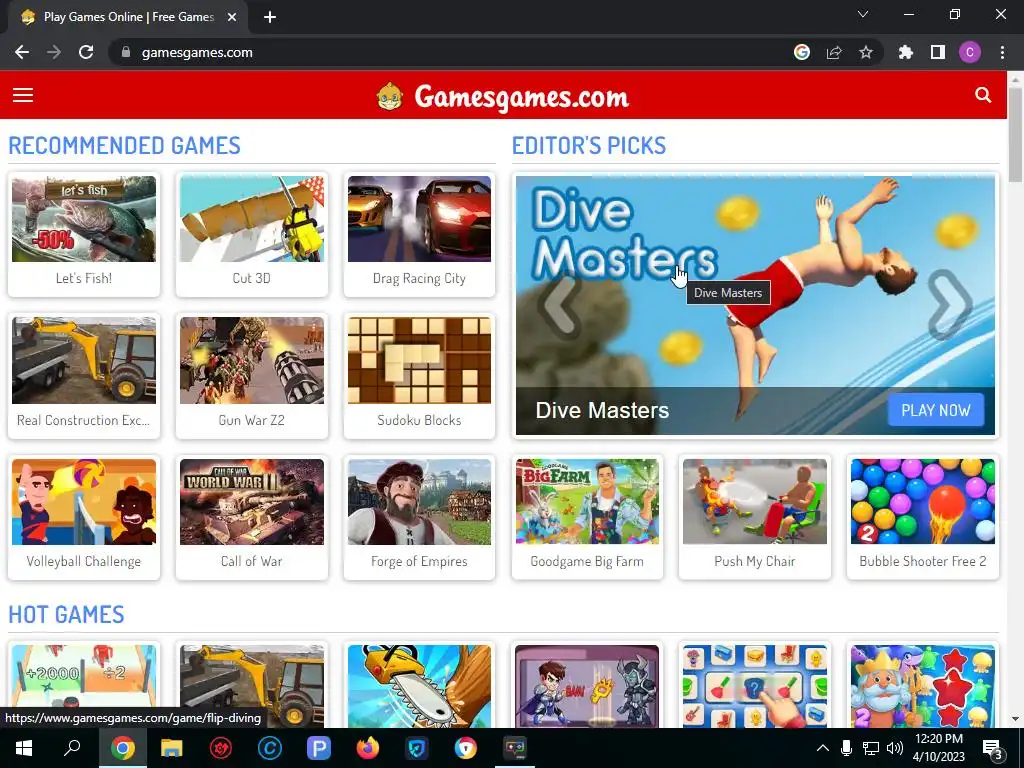Open the Volleyball Challenge game
The width and height of the screenshot is (1024, 768).
[84, 517]
